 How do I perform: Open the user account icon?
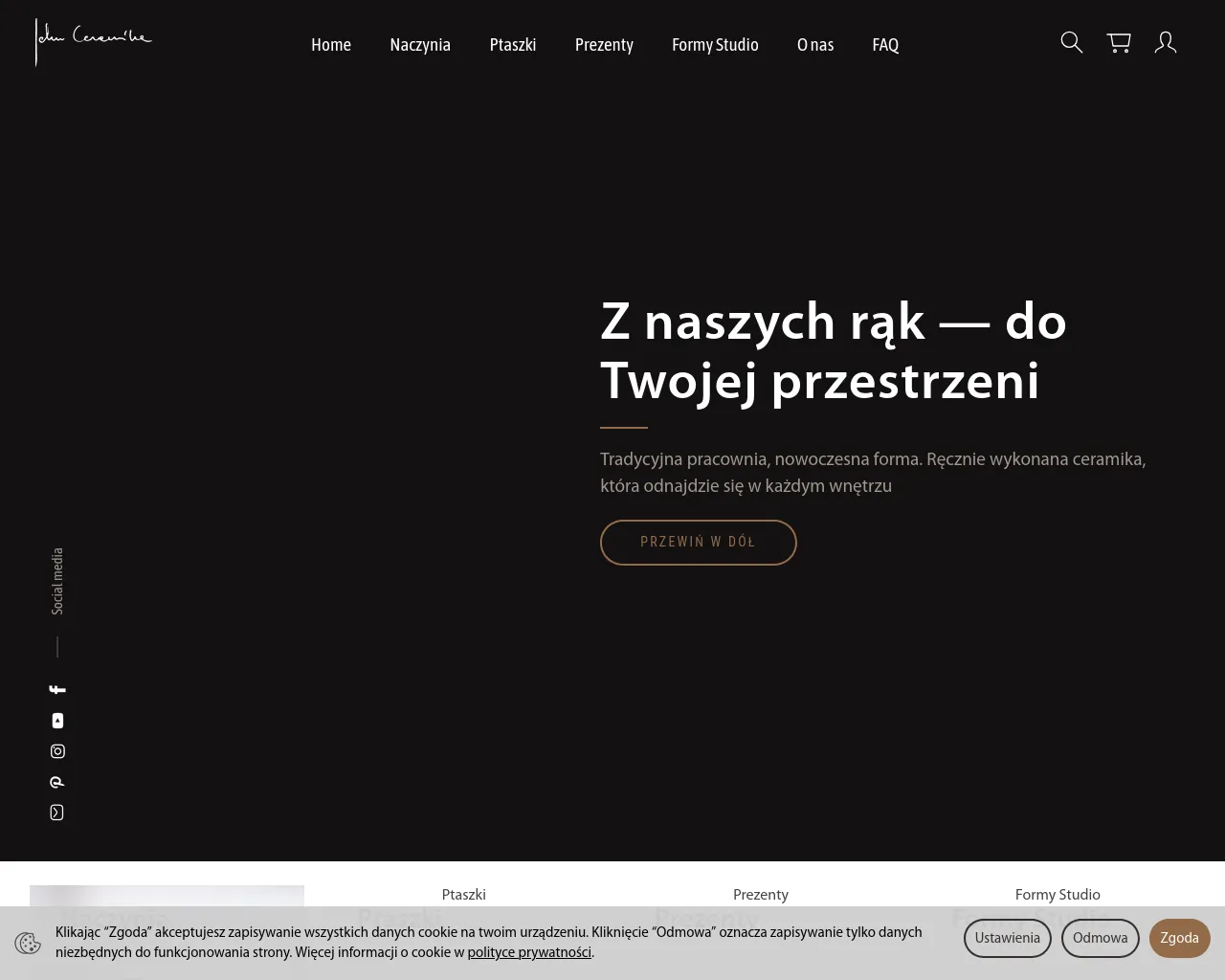point(1166,42)
